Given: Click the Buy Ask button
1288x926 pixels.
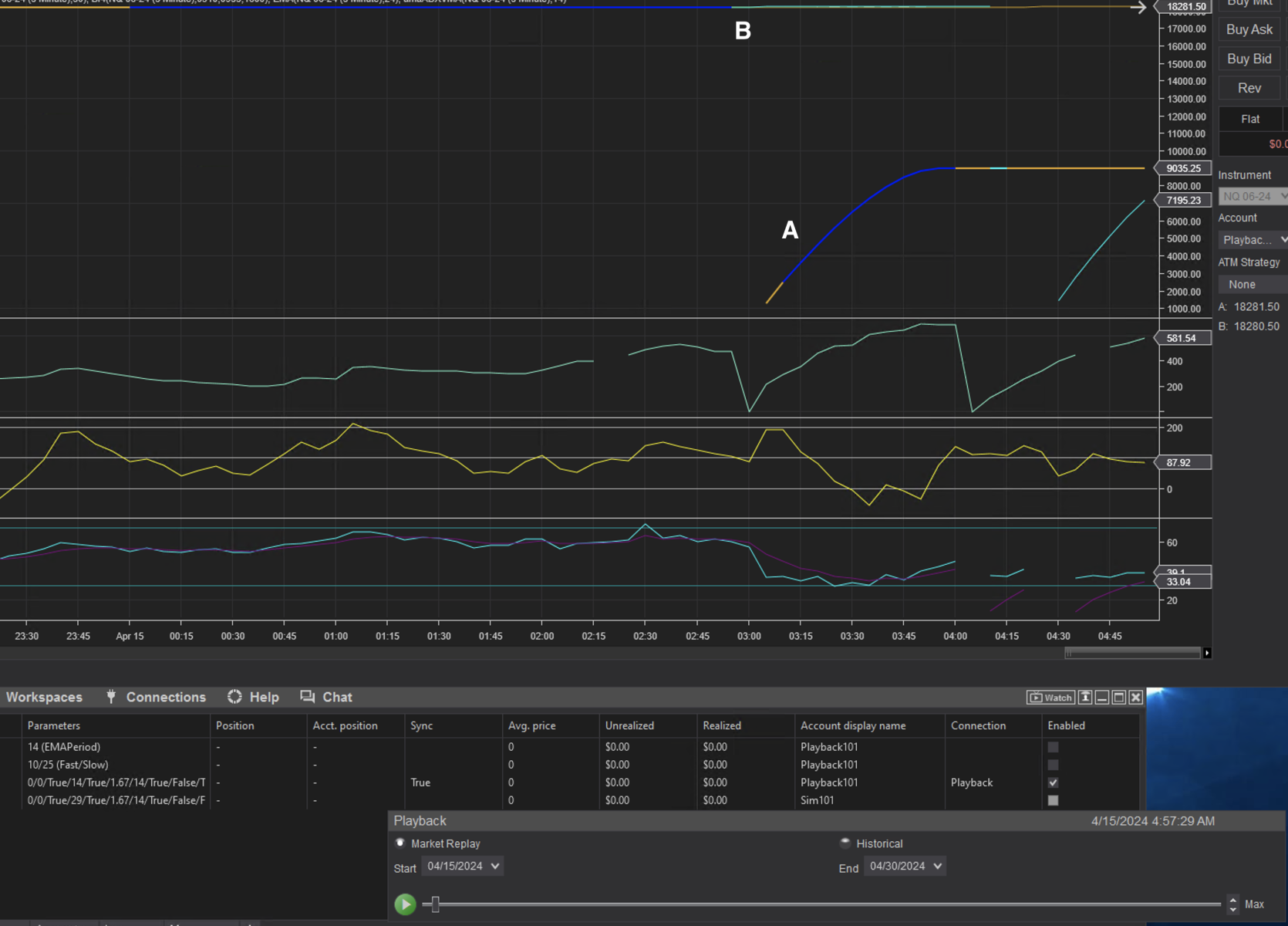Looking at the screenshot, I should point(1249,29).
